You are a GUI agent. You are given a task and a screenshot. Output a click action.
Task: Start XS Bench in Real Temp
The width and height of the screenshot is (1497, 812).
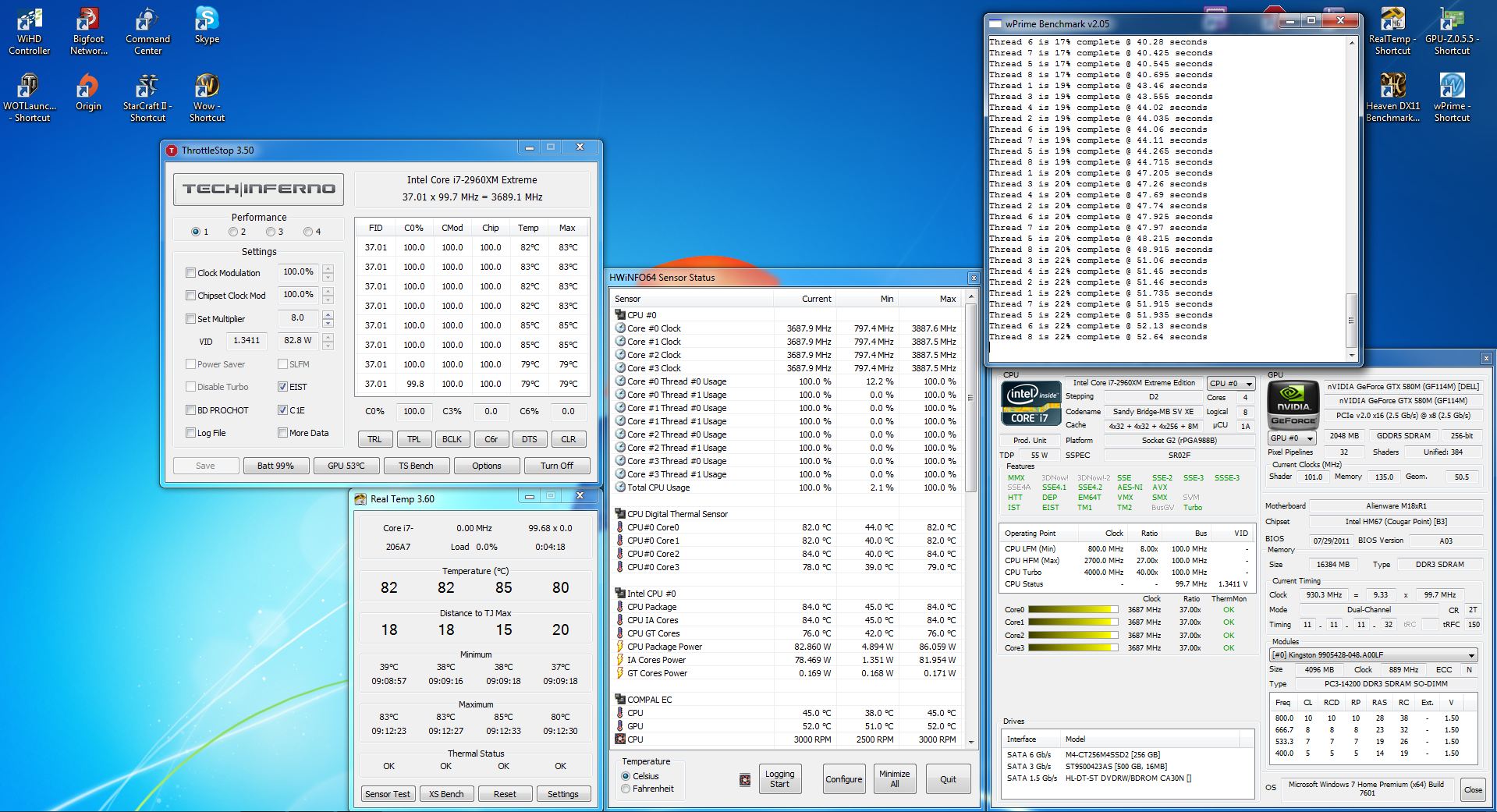coord(446,794)
